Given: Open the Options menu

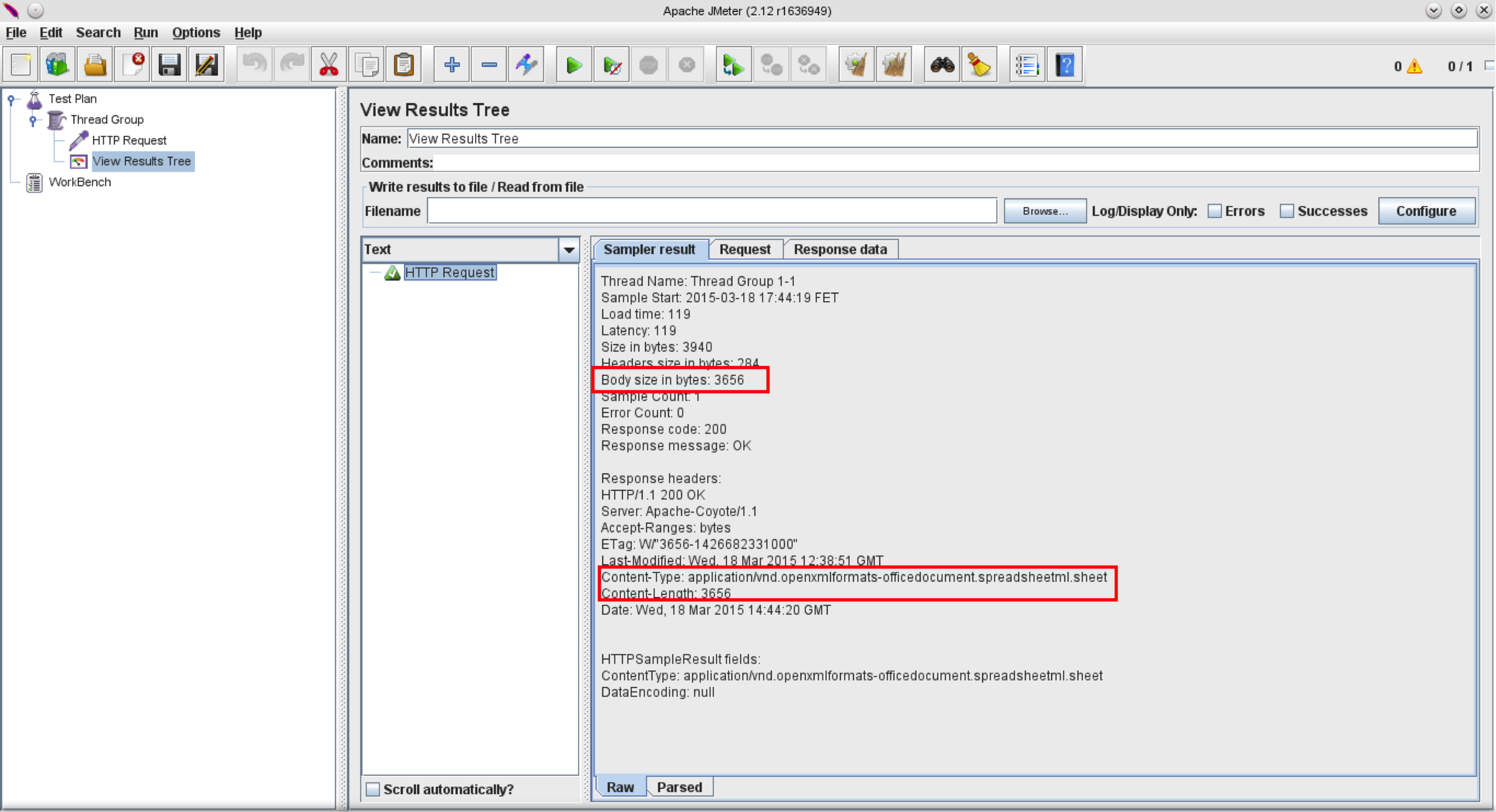Looking at the screenshot, I should [x=196, y=33].
